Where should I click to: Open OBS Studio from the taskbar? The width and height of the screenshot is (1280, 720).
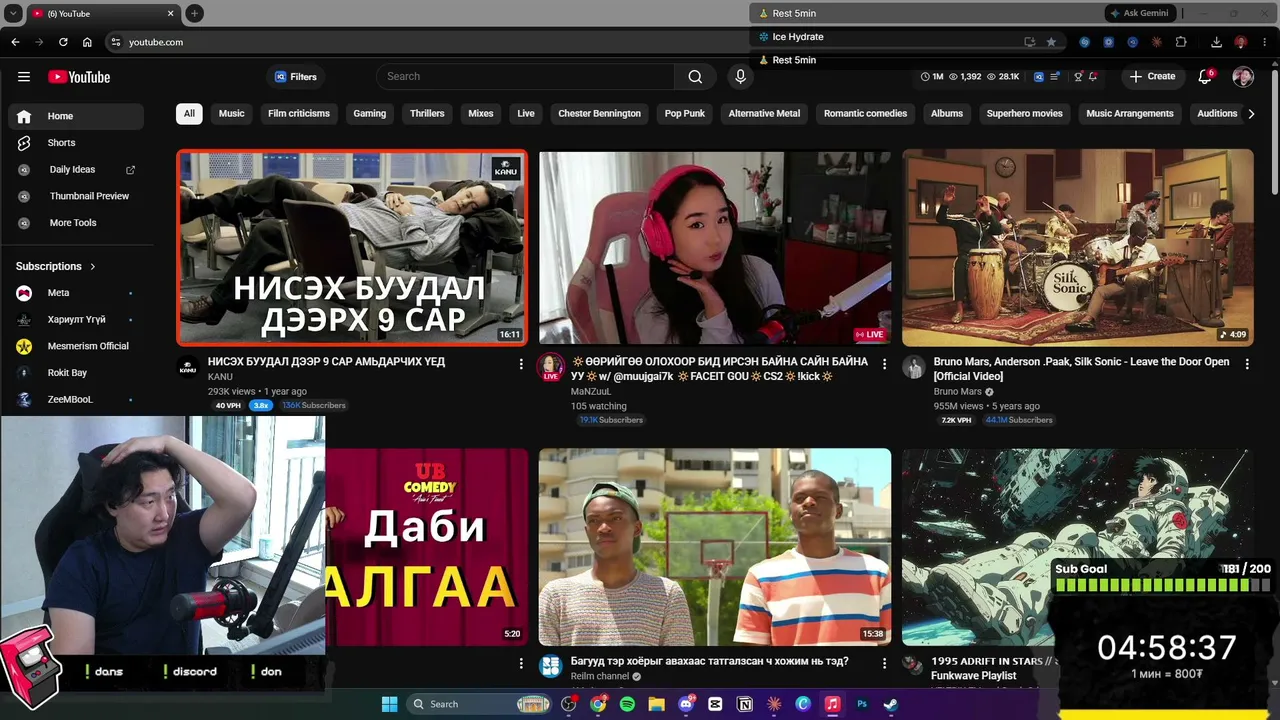point(569,704)
